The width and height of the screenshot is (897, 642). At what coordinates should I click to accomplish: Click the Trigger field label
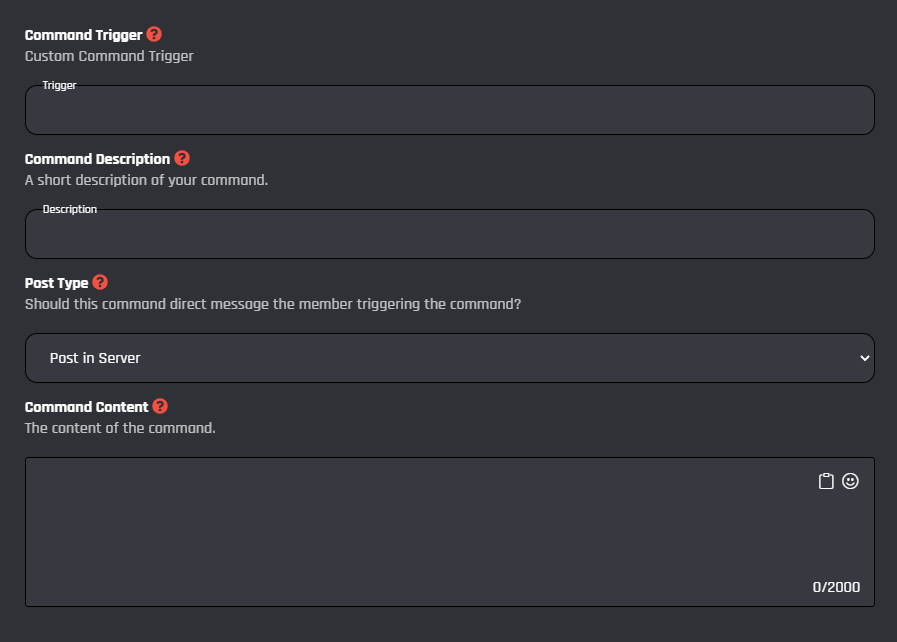tap(60, 85)
